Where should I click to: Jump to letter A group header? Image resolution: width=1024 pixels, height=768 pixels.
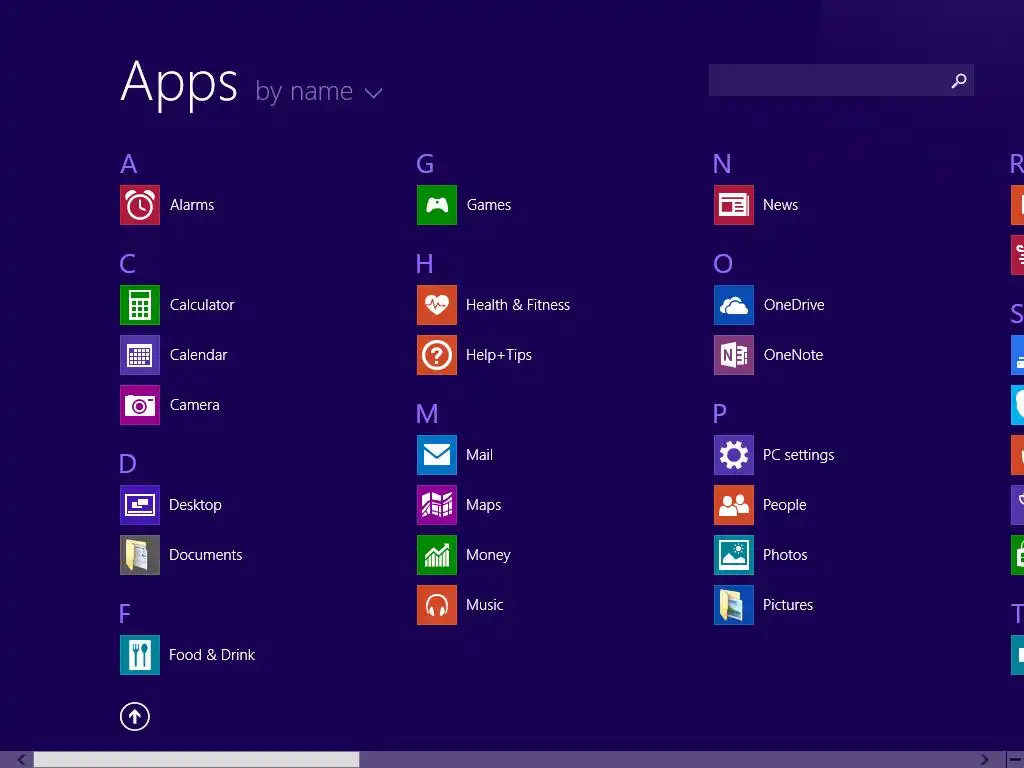pos(129,164)
